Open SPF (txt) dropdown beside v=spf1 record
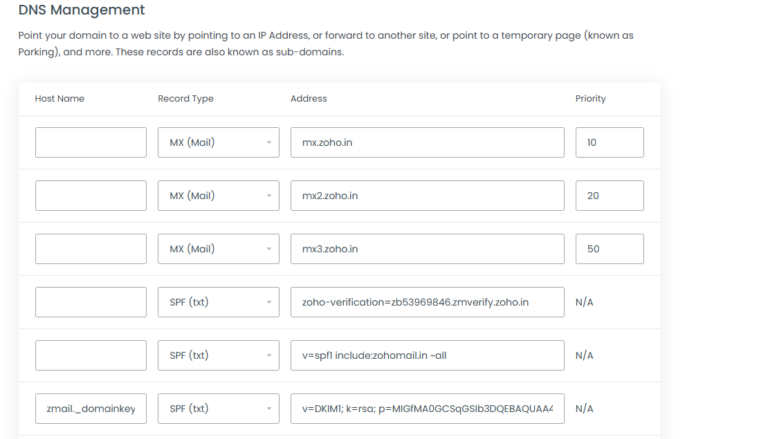Image resolution: width=768 pixels, height=439 pixels. click(218, 355)
